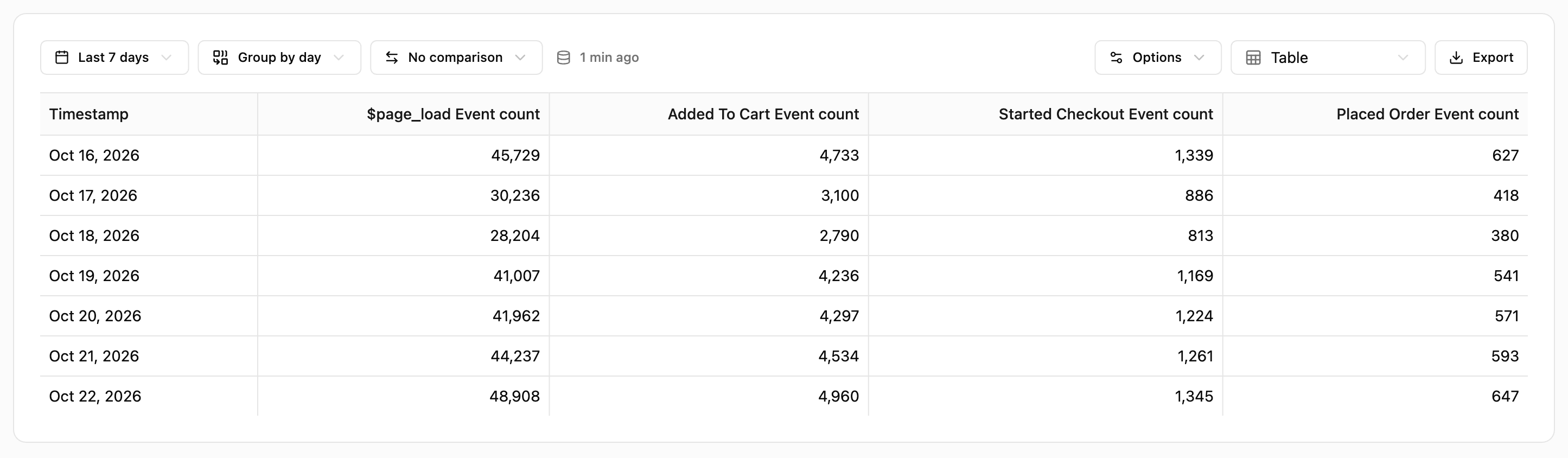Click the database cache icon near 1 min ago
Image resolution: width=1568 pixels, height=458 pixels.
coord(564,58)
